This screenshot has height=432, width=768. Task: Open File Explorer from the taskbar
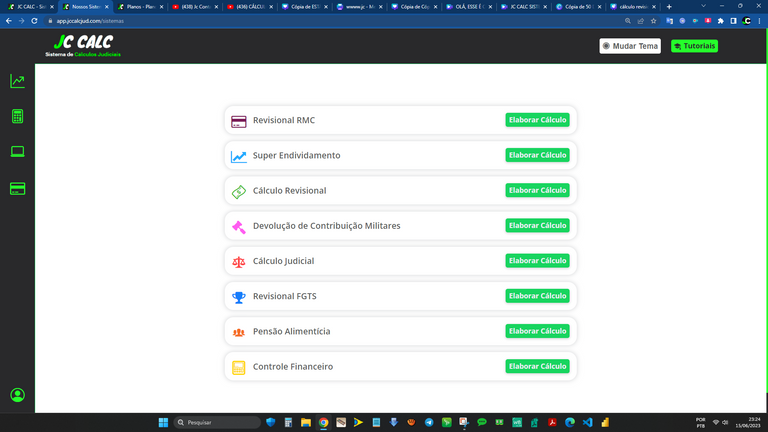(x=306, y=422)
